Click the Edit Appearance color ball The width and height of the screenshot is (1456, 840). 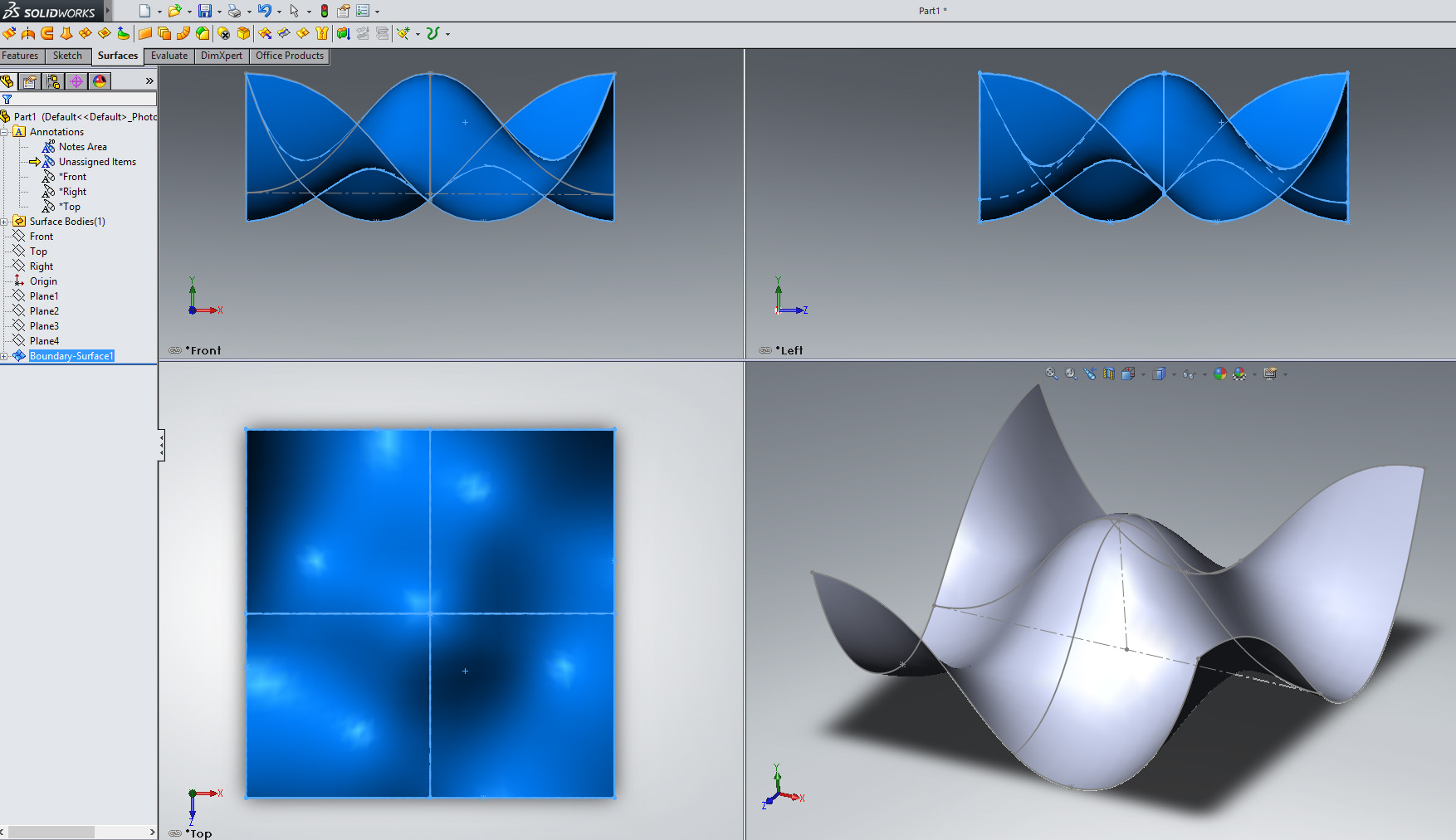click(1219, 374)
